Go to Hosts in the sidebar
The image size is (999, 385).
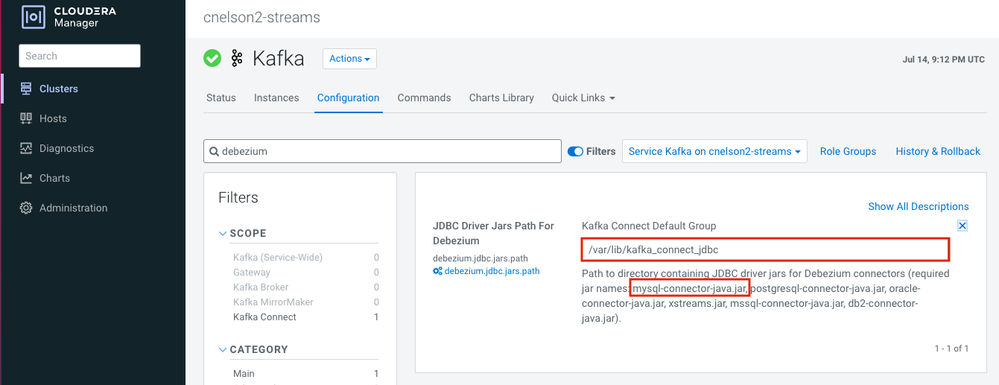53,119
